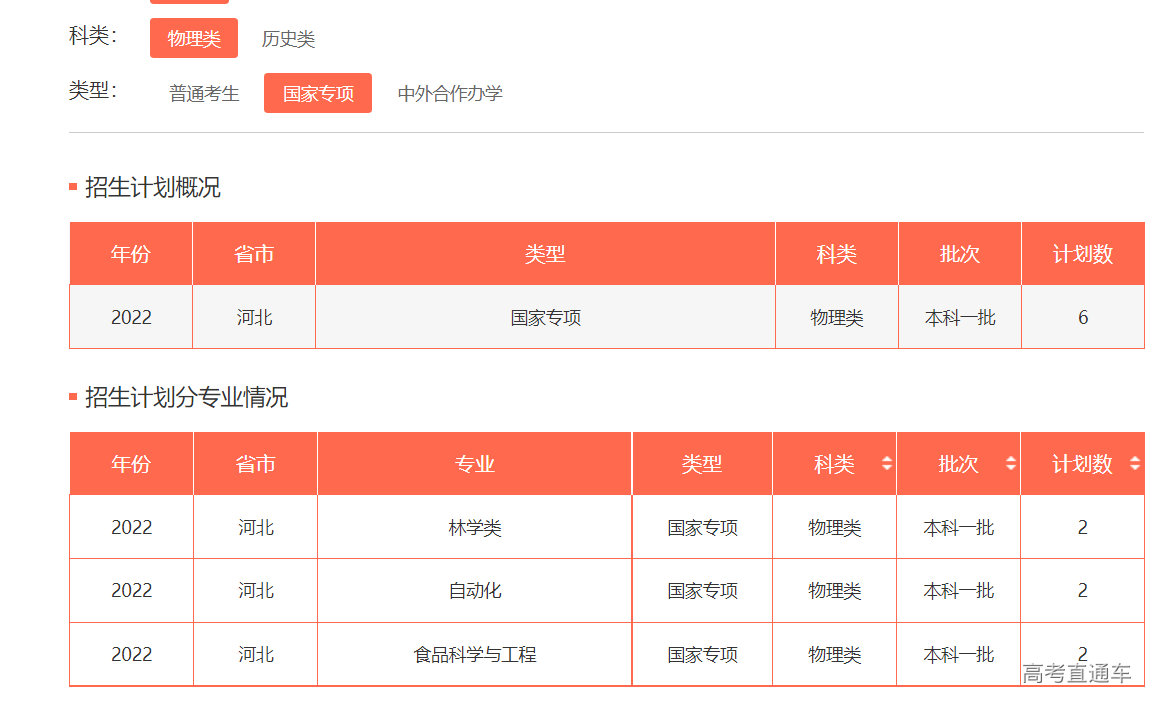
Task: Click the 2022 year cell in summary table
Action: pyautogui.click(x=130, y=316)
